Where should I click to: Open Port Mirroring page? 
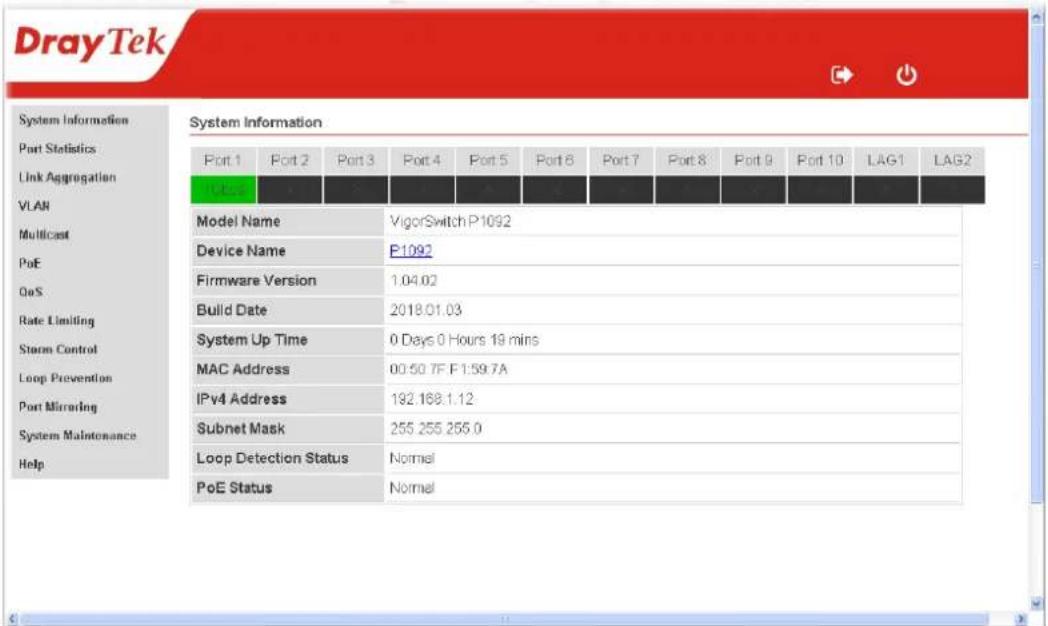point(58,407)
